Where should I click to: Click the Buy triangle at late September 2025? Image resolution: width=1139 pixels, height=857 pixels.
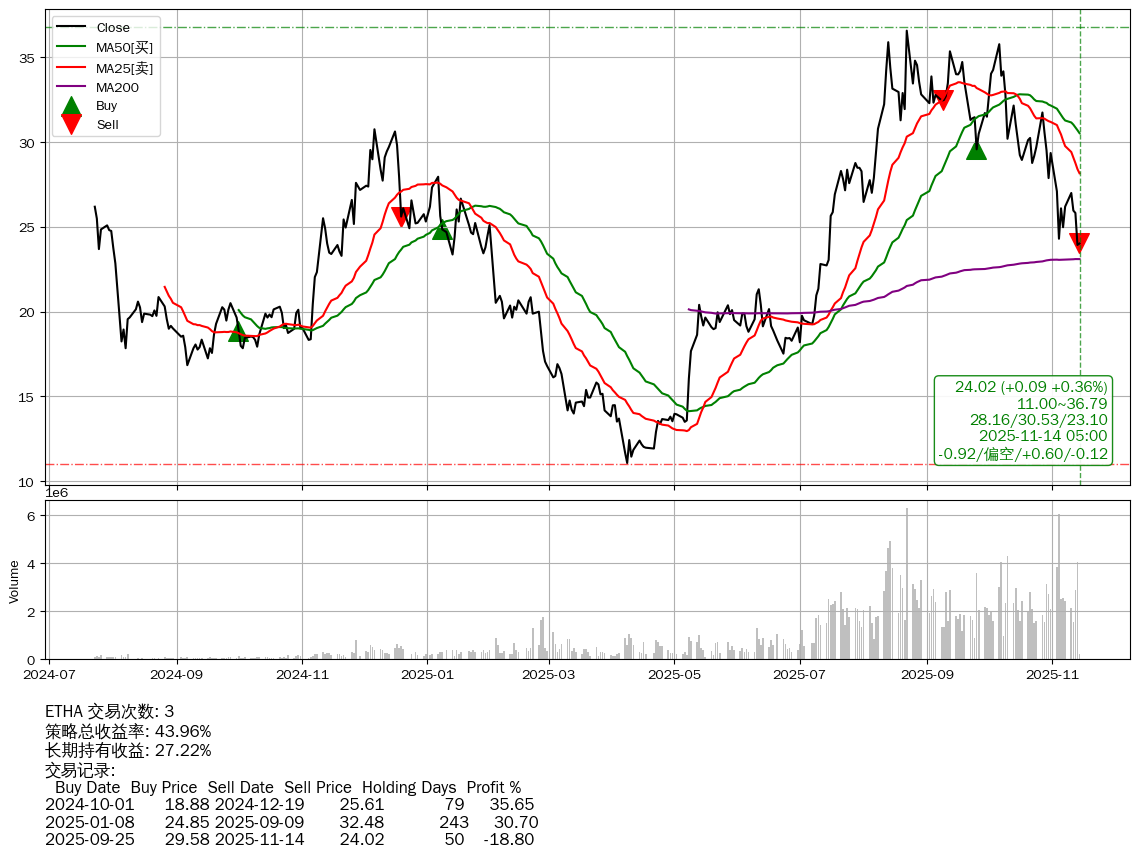pyautogui.click(x=976, y=150)
